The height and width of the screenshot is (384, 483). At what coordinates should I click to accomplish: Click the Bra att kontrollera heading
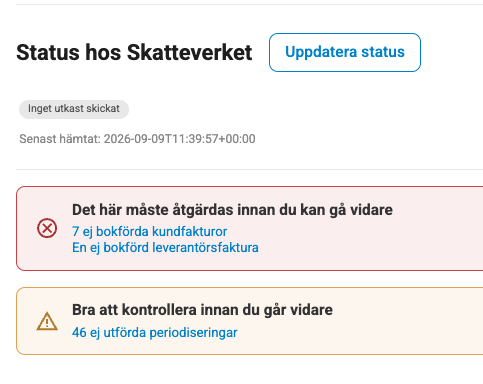202,310
